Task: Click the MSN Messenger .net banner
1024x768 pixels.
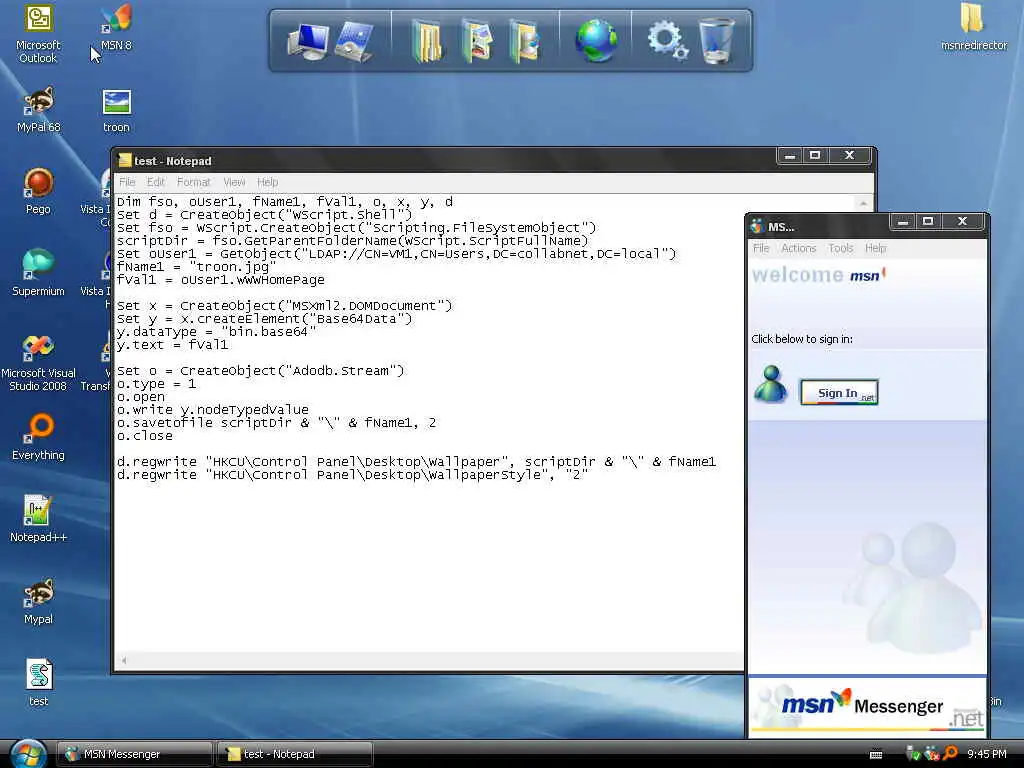Action: tap(867, 707)
